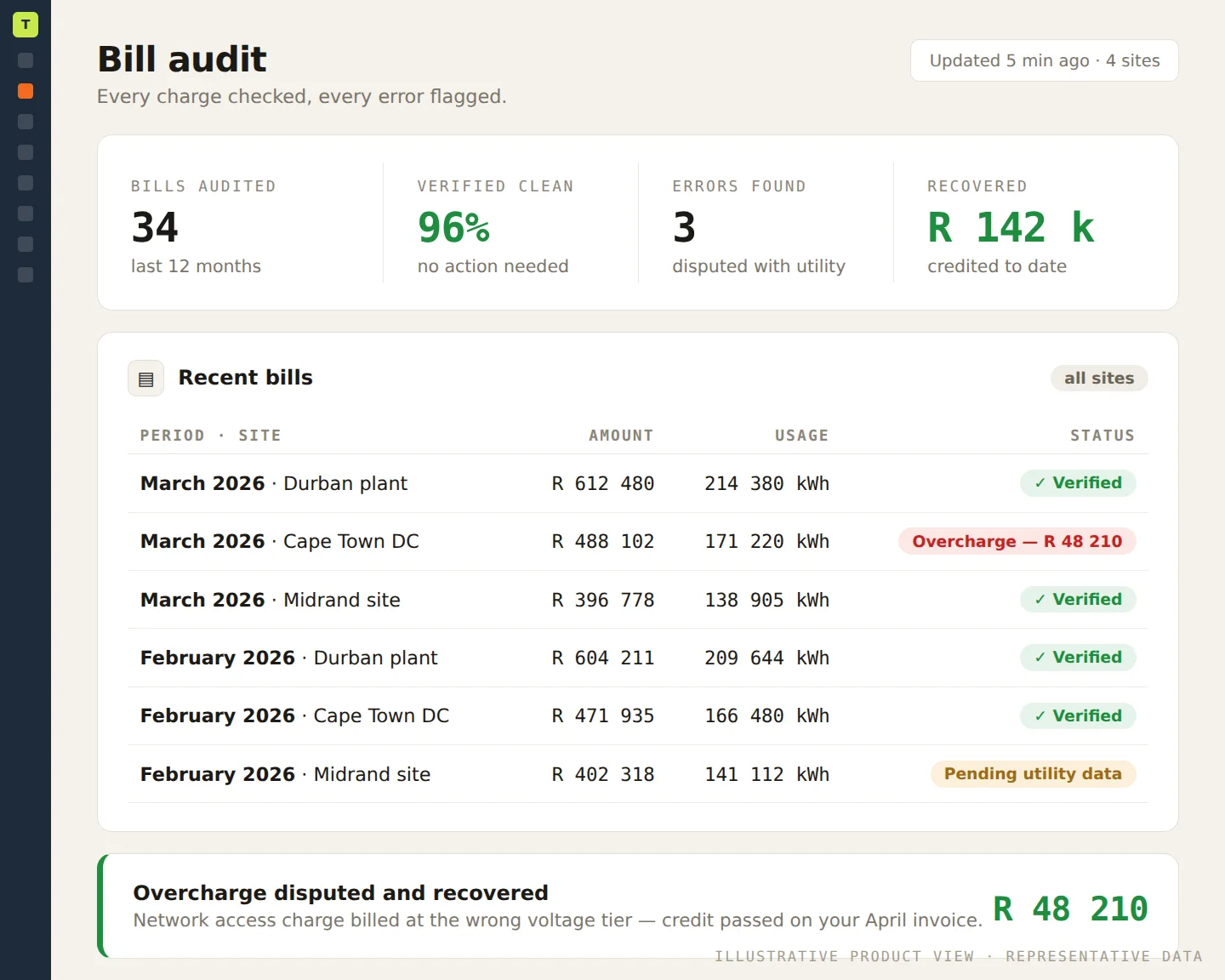
Task: Click Verified badge for March Durban plant
Action: (x=1078, y=482)
